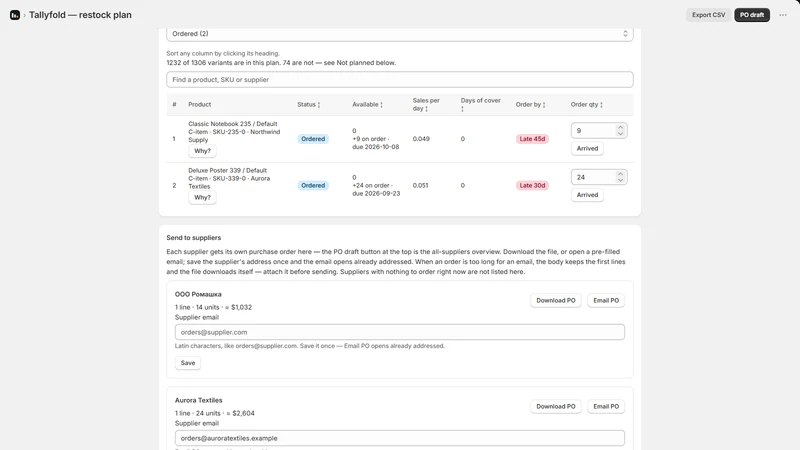Click supplier email field for ООО Ромашка
The image size is (800, 450).
[x=399, y=332]
